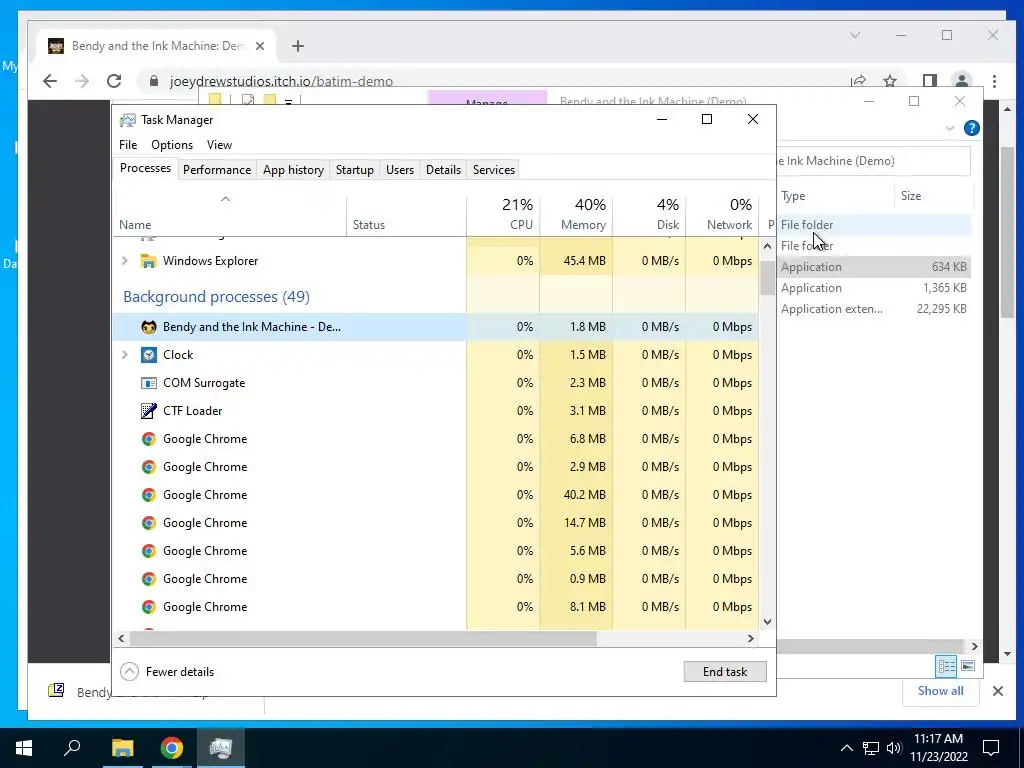The width and height of the screenshot is (1024, 768).
Task: Show hidden system tray icons
Action: click(846, 748)
